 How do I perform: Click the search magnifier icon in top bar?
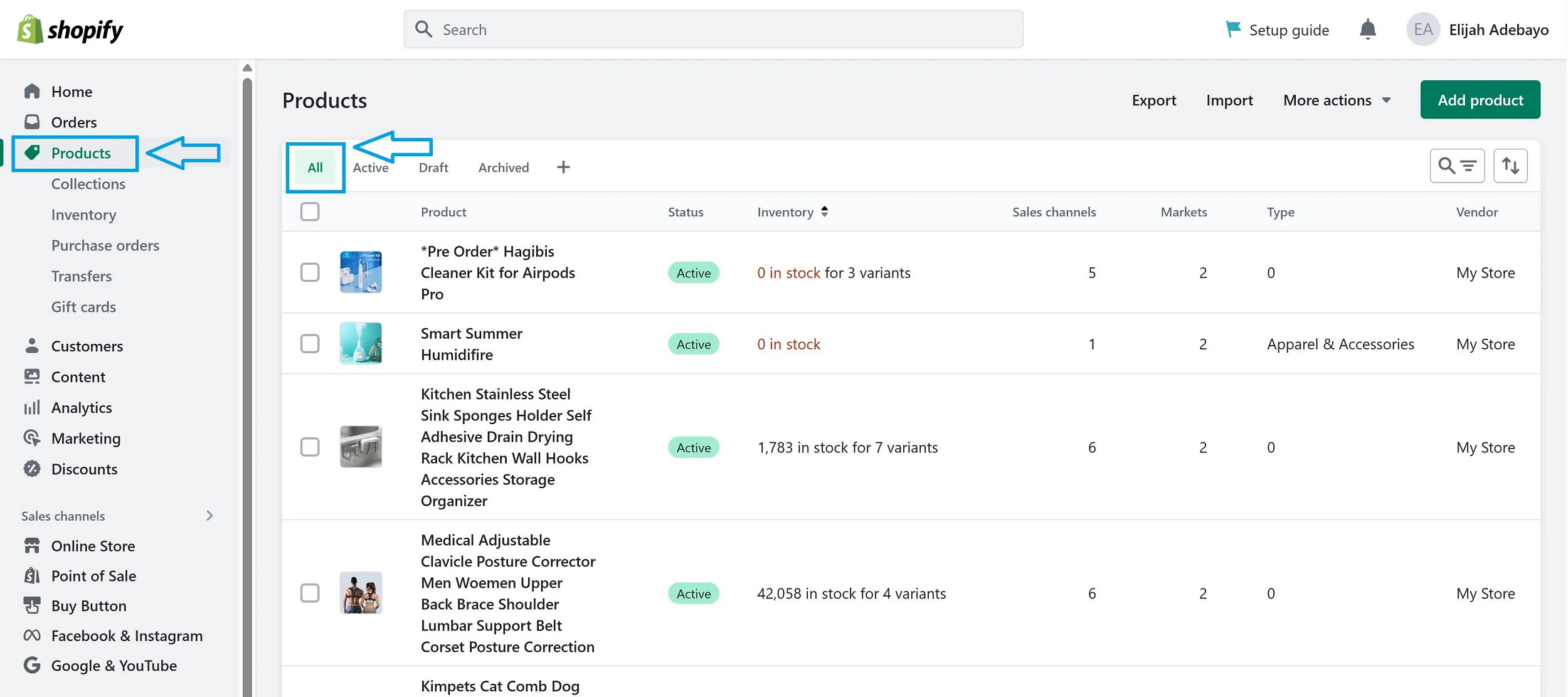tap(424, 29)
